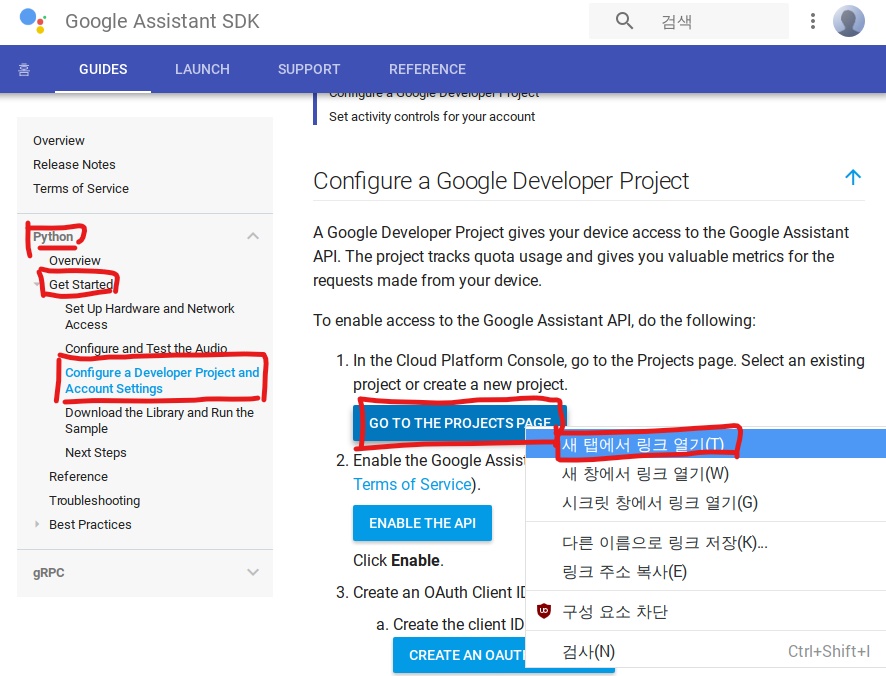
Task: Click the Configure a Google Developer Project heading
Action: (x=501, y=181)
